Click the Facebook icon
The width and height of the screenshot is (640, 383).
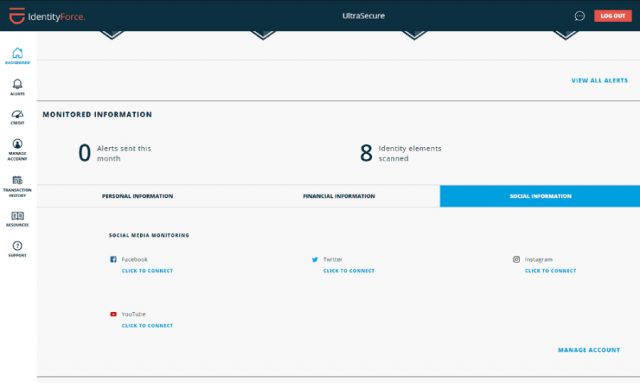[113, 259]
